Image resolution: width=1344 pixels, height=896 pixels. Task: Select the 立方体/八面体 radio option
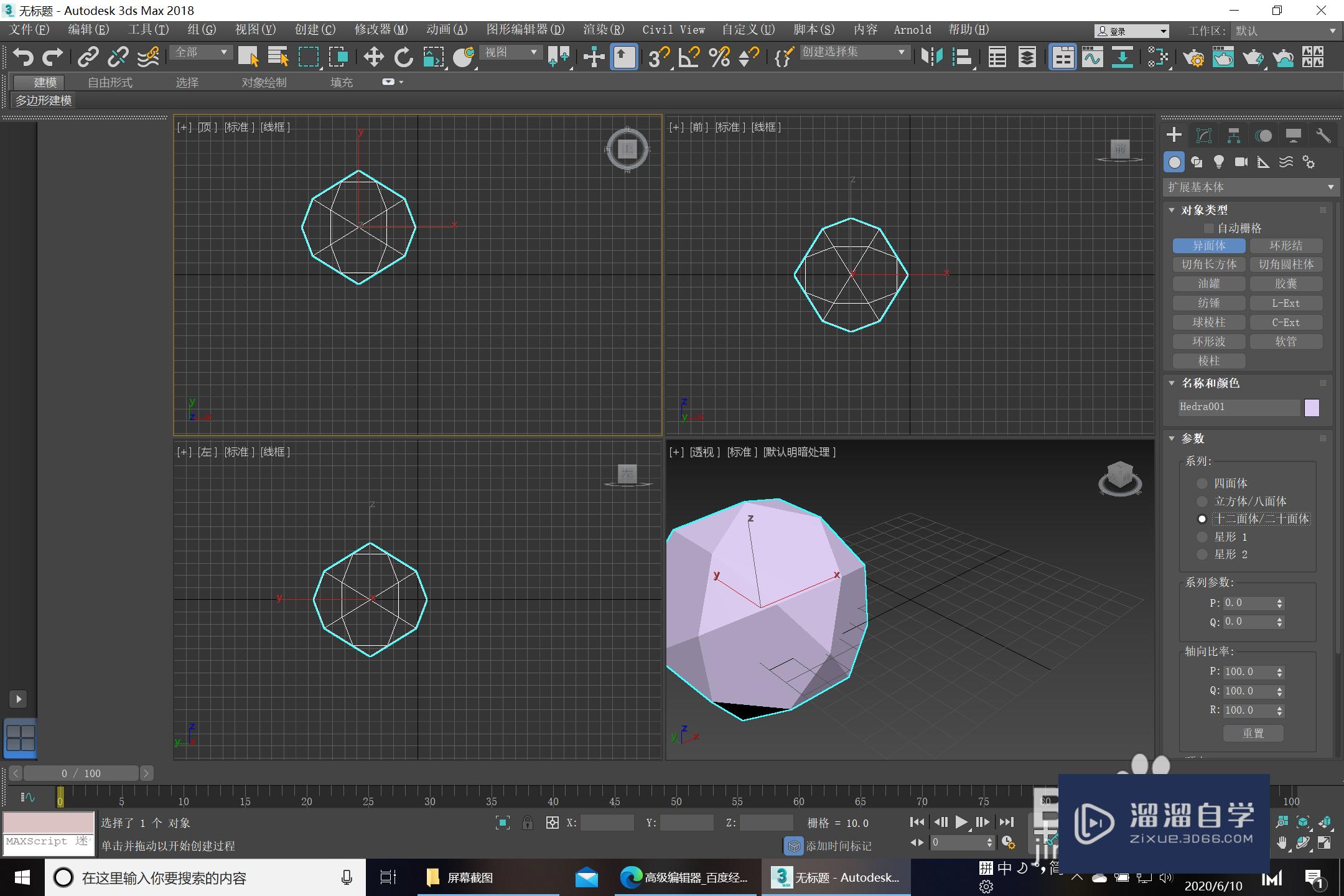click(1202, 502)
